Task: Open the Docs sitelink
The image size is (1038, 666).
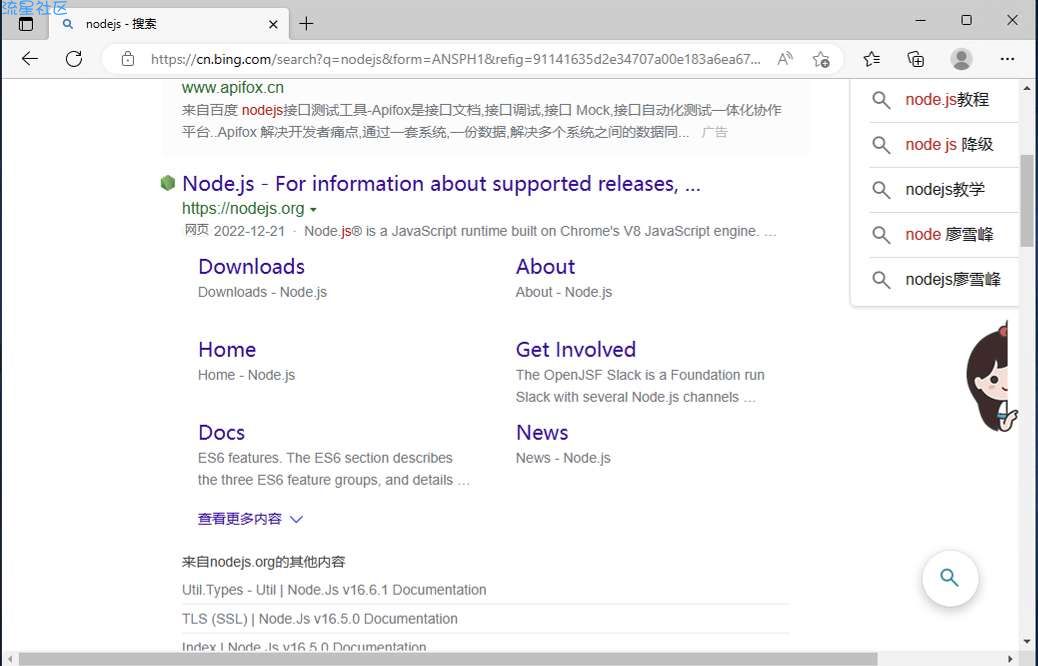Action: click(x=221, y=432)
